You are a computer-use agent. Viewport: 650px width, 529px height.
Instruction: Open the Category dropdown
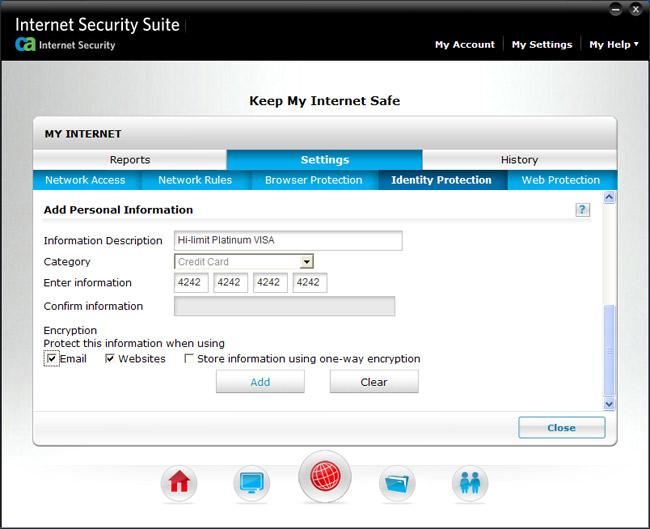pyautogui.click(x=307, y=262)
